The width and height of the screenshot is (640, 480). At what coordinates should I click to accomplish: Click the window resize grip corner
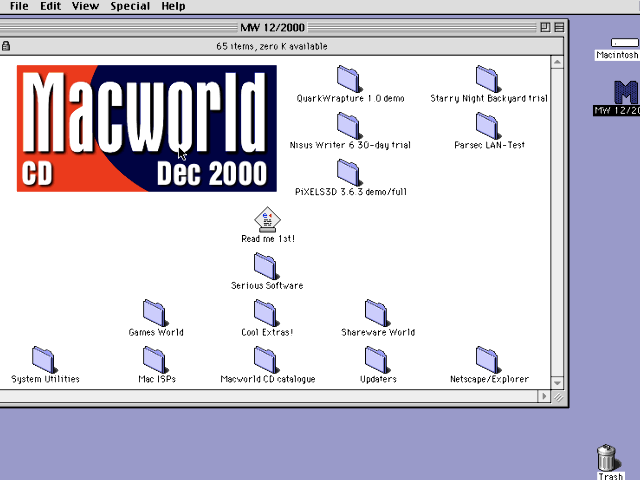[558, 397]
